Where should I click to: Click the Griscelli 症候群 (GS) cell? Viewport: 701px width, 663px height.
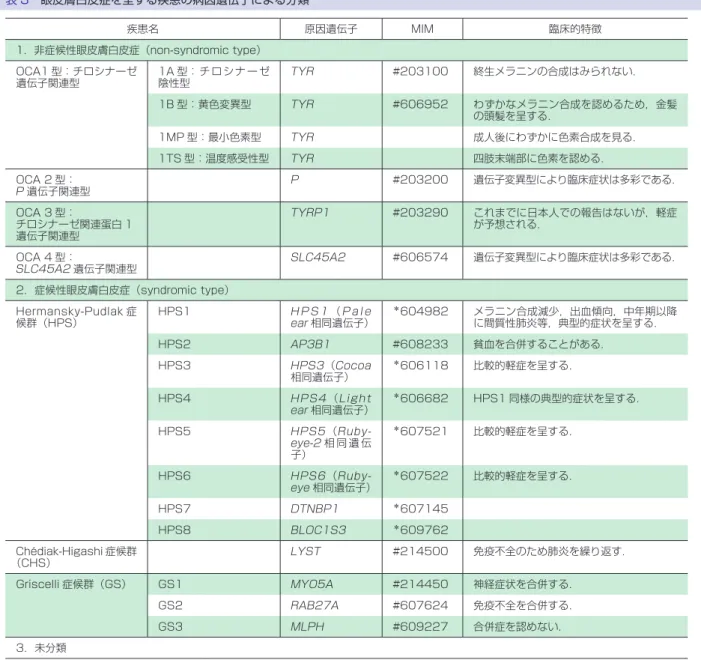76,605
